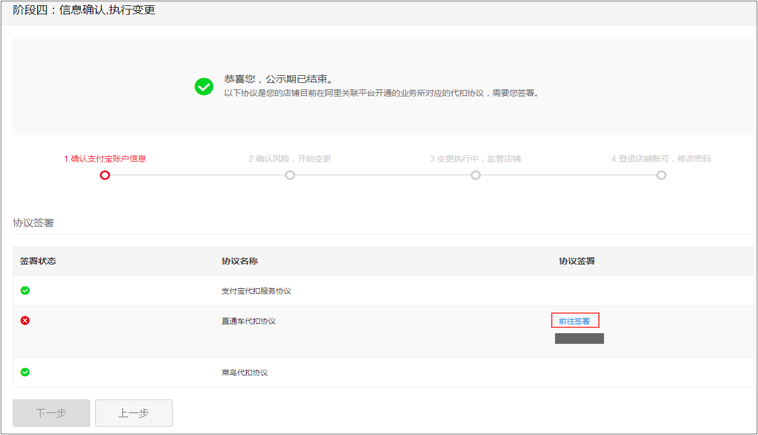Click the 协议签署 column header

577,261
